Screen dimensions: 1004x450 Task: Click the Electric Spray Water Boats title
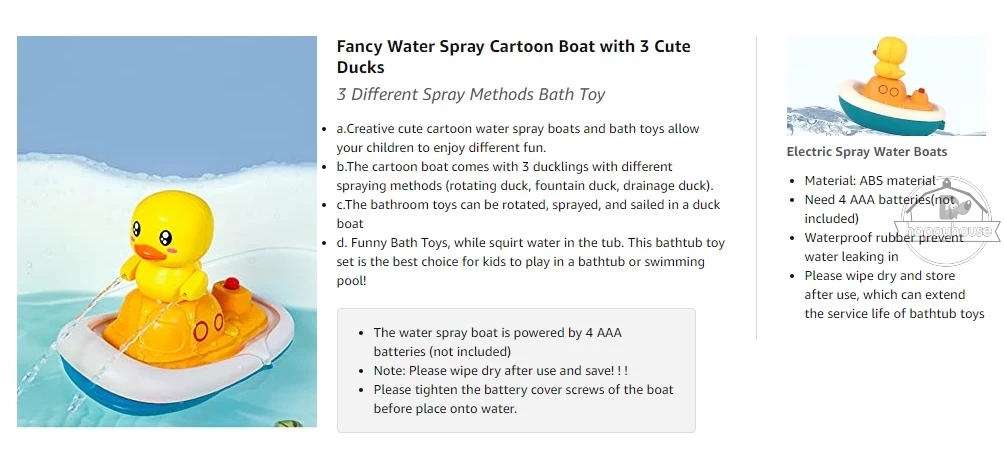coord(866,152)
